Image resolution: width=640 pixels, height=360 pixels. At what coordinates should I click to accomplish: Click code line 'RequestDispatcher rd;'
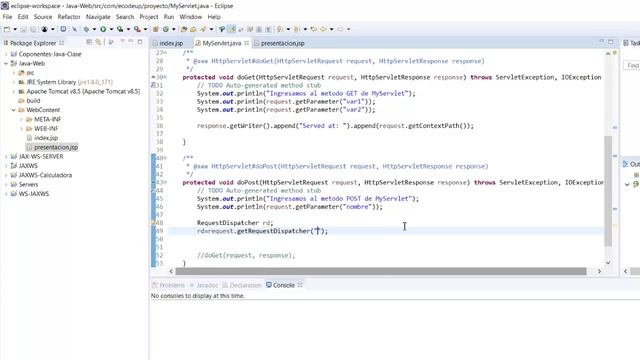(x=235, y=223)
